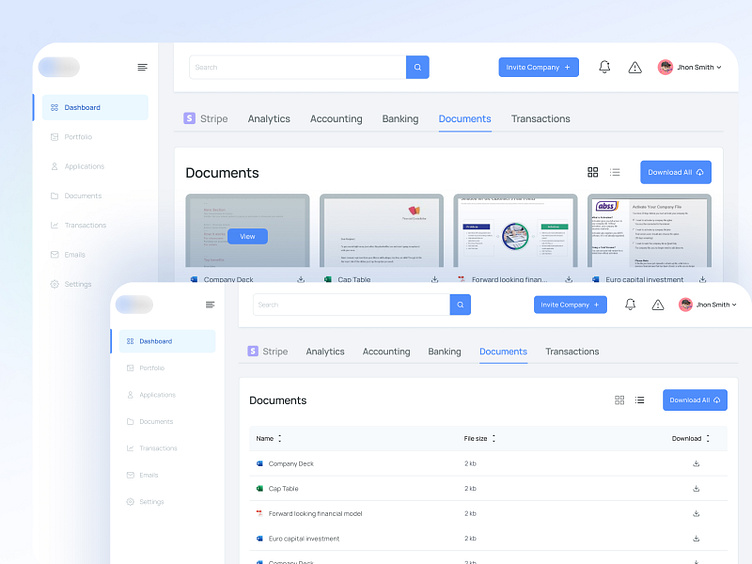This screenshot has height=564, width=752.
Task: Click the warning triangle icon in back window
Action: [x=635, y=68]
